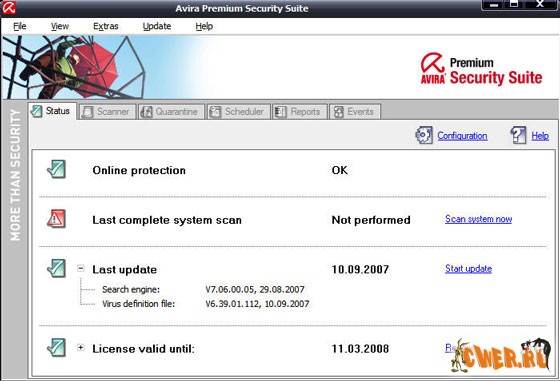Click the Virus definition file V6.39.01.112 value
The image size is (560, 381).
[x=258, y=304]
